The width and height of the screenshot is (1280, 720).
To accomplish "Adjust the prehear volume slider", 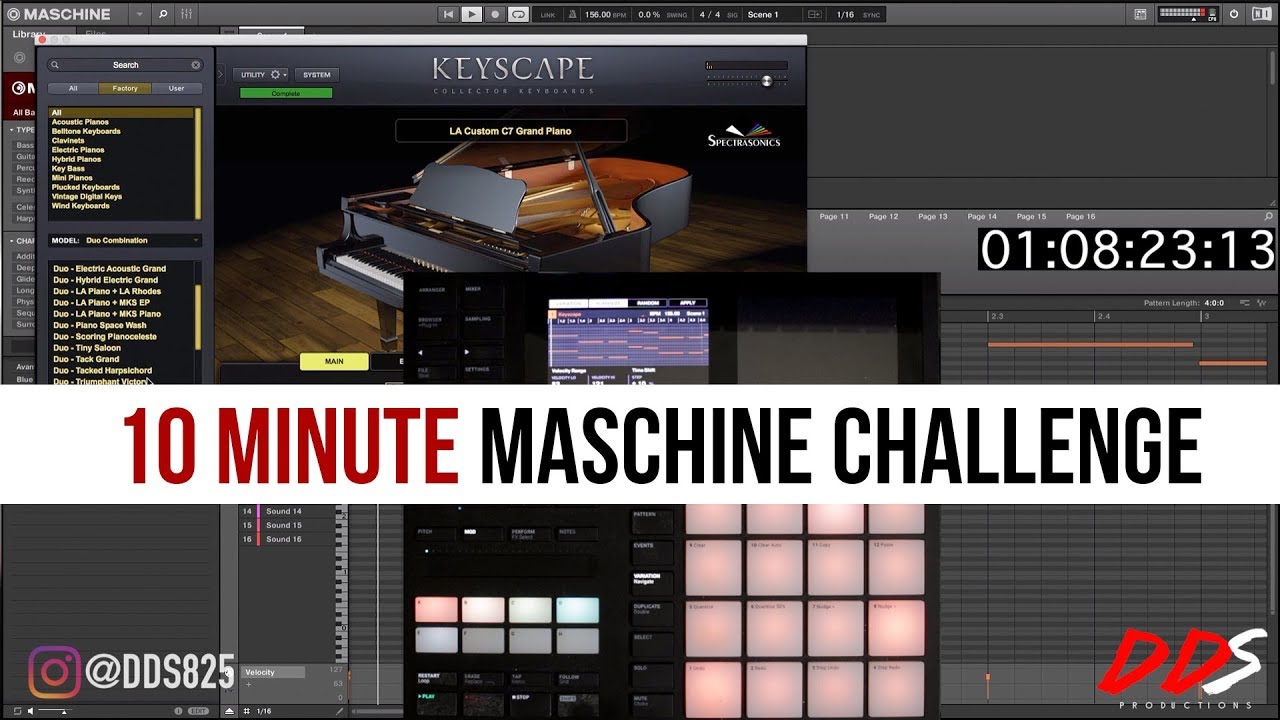I will (55, 711).
